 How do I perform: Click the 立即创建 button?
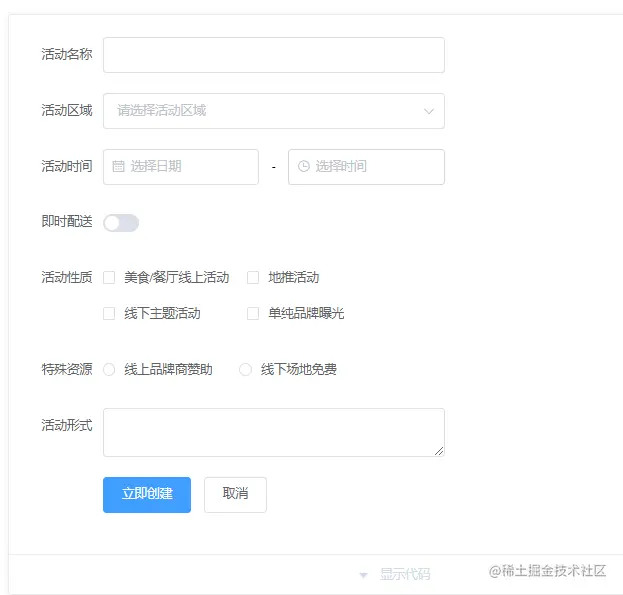click(x=147, y=495)
